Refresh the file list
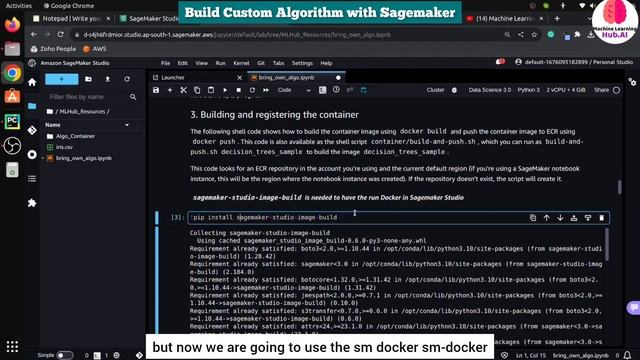This screenshot has height=360, width=640. (x=127, y=79)
